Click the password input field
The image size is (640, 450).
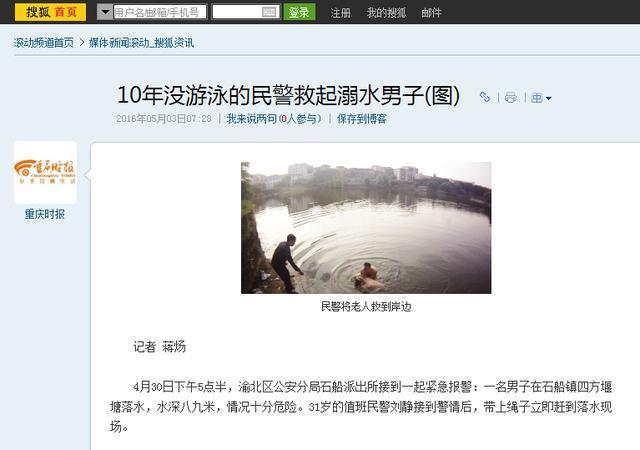(x=246, y=12)
